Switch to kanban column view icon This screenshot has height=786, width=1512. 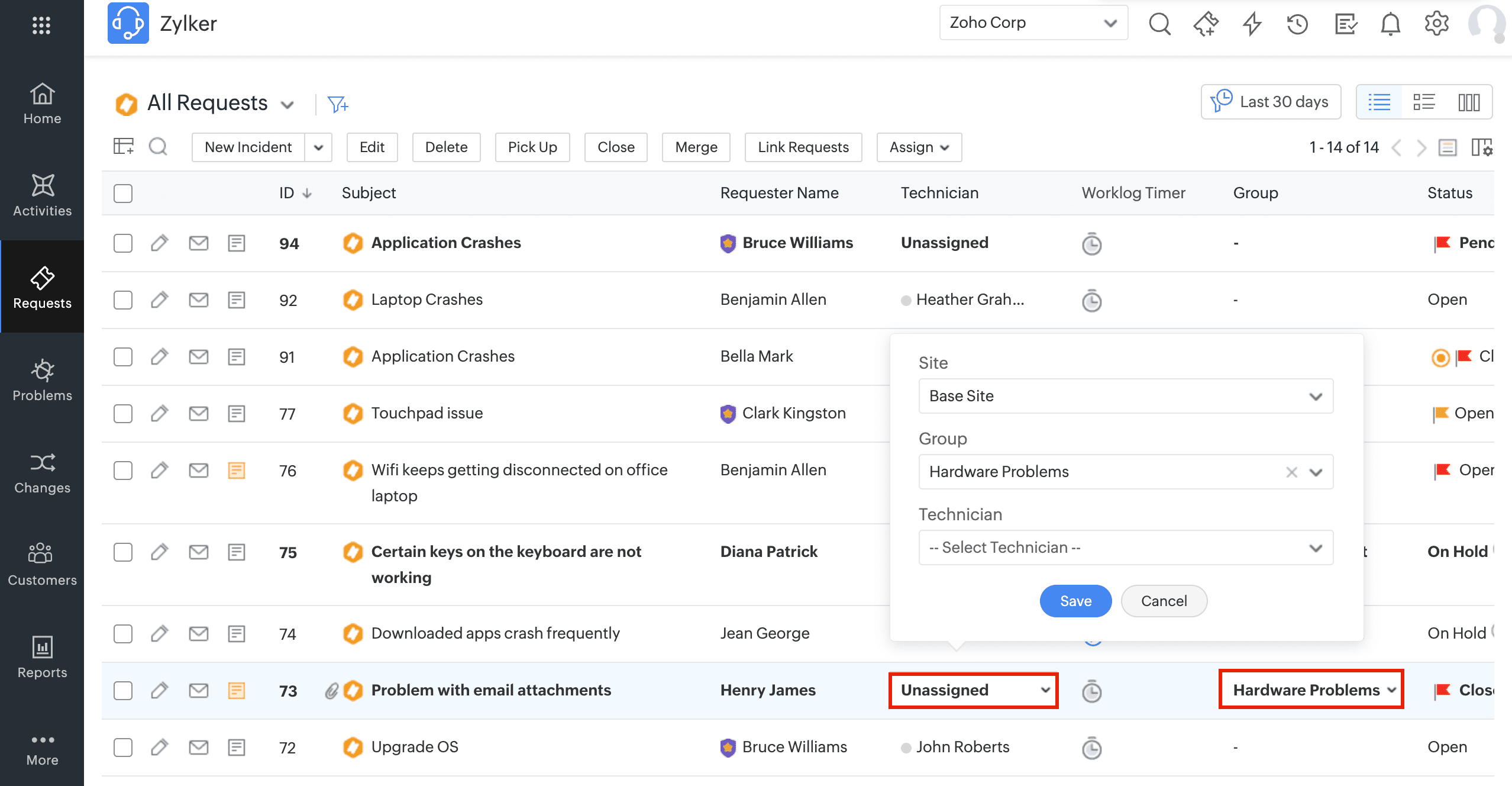(1469, 102)
